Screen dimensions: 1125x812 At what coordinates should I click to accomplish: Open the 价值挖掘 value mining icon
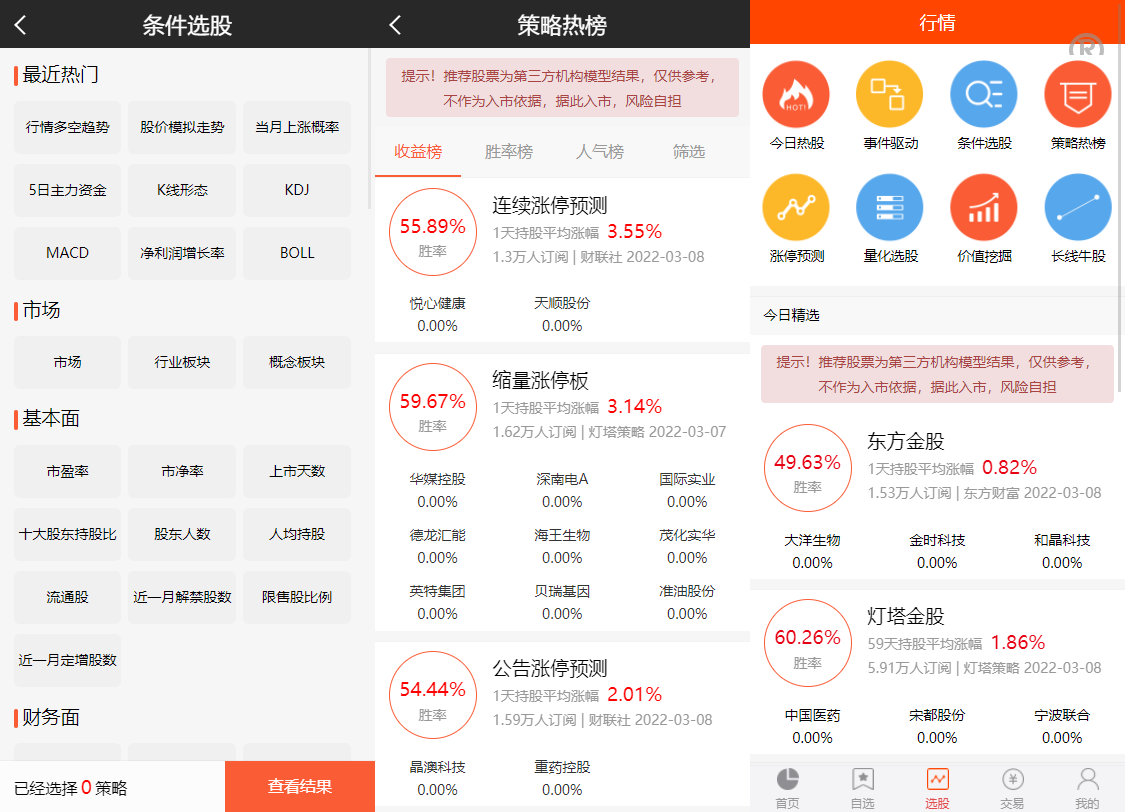tap(983, 206)
